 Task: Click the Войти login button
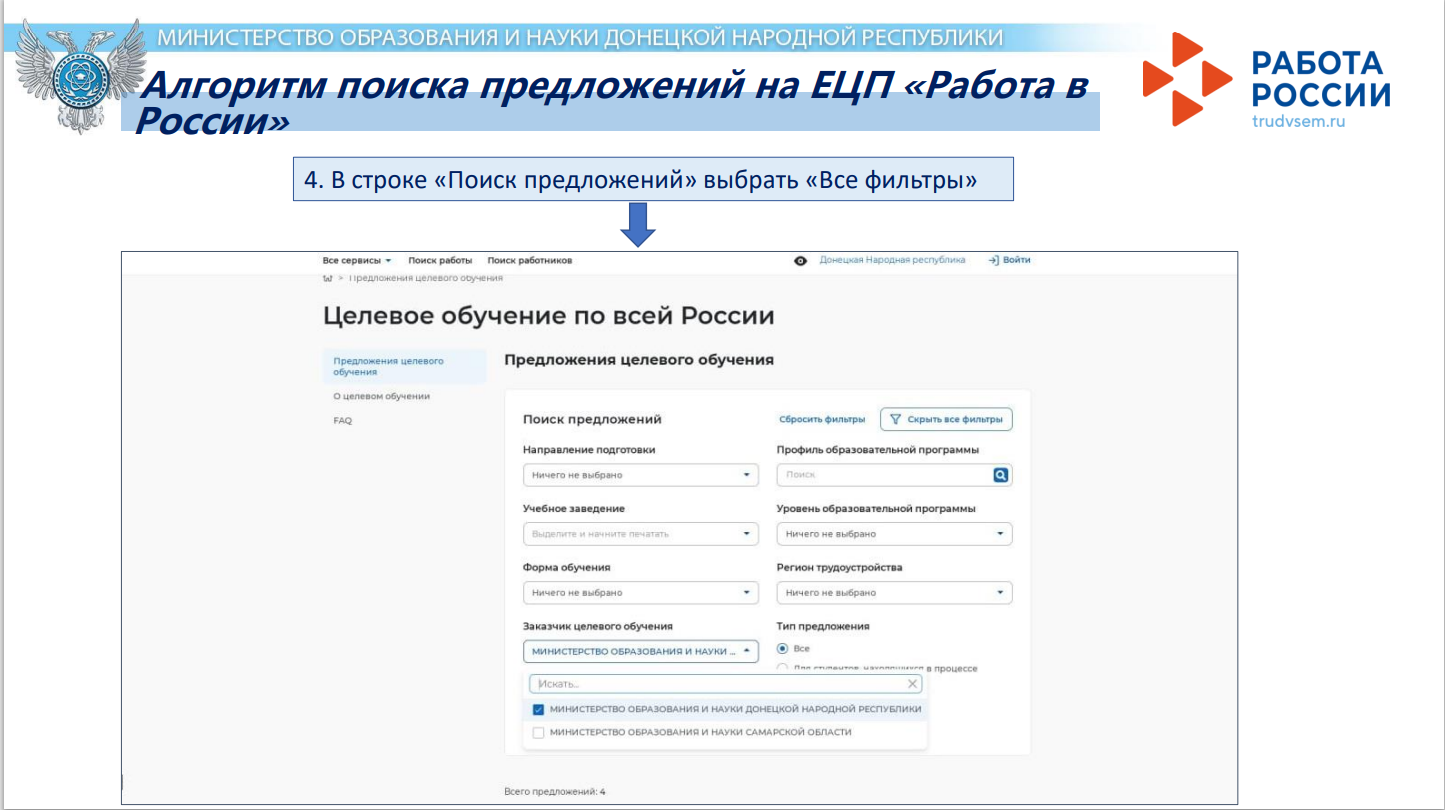click(1009, 260)
